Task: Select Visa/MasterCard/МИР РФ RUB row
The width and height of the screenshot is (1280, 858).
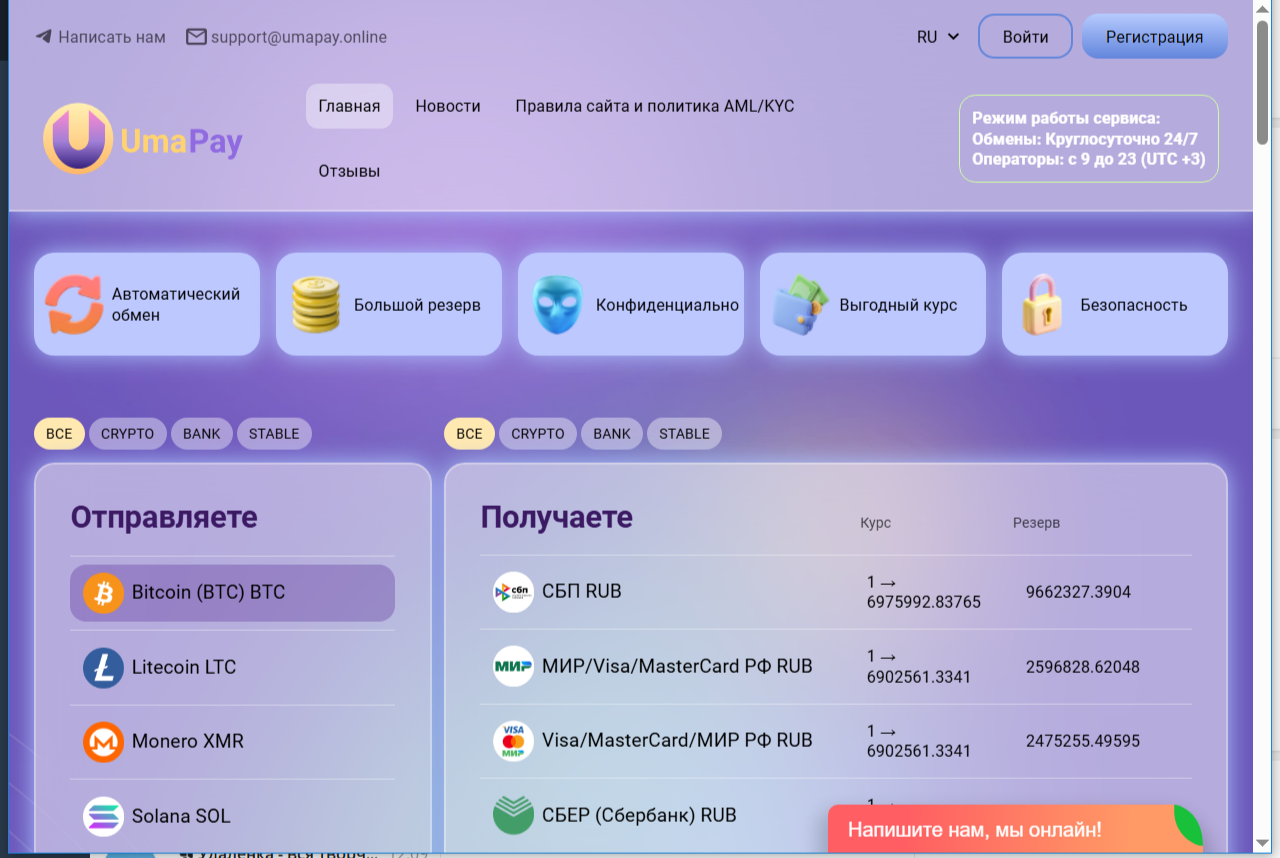Action: 836,741
